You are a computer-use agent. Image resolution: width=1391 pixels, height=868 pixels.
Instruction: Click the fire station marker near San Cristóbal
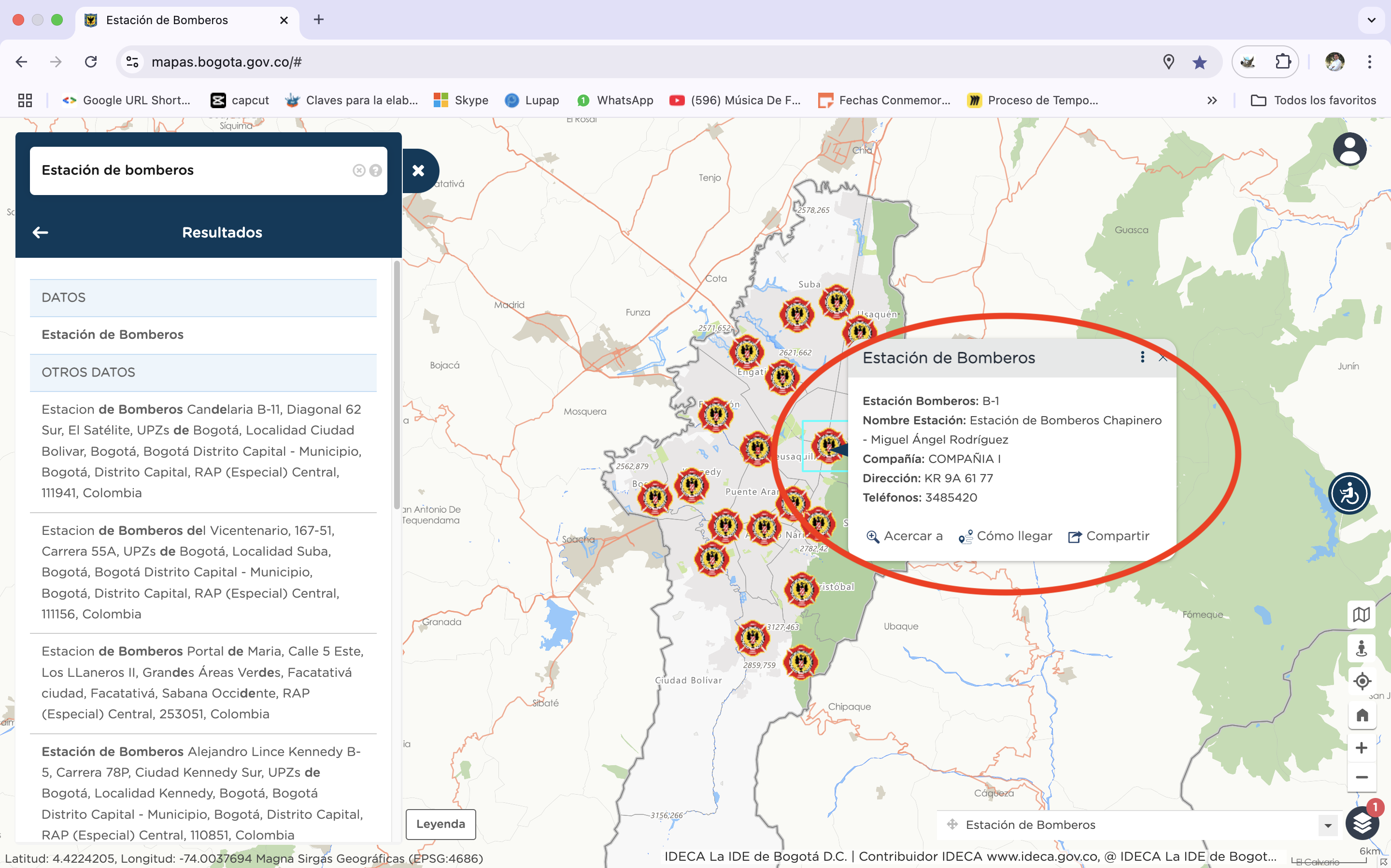(802, 589)
